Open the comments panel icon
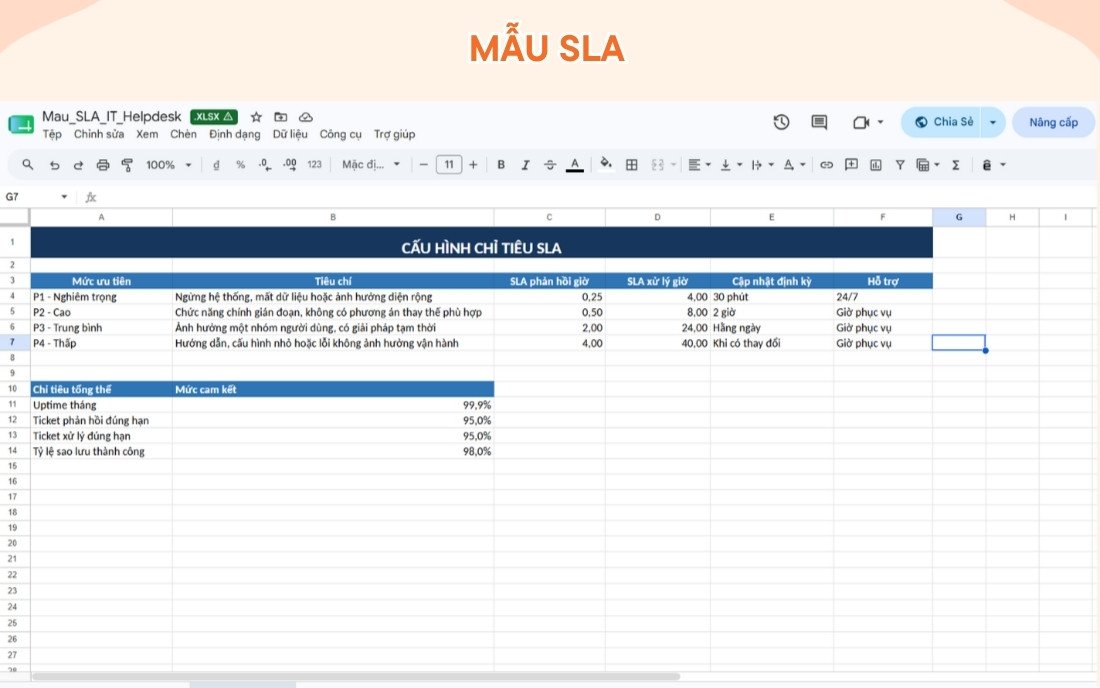This screenshot has width=1100, height=688. click(819, 122)
